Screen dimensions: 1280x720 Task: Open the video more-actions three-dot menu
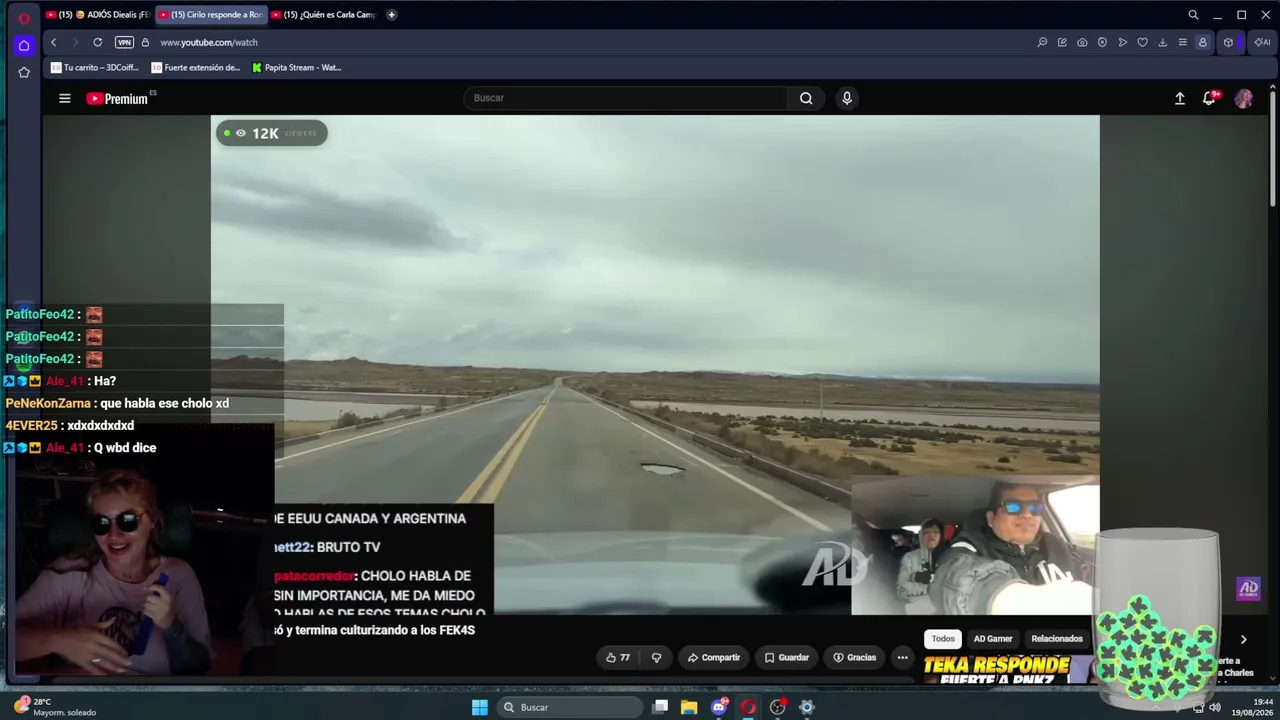[x=902, y=657]
